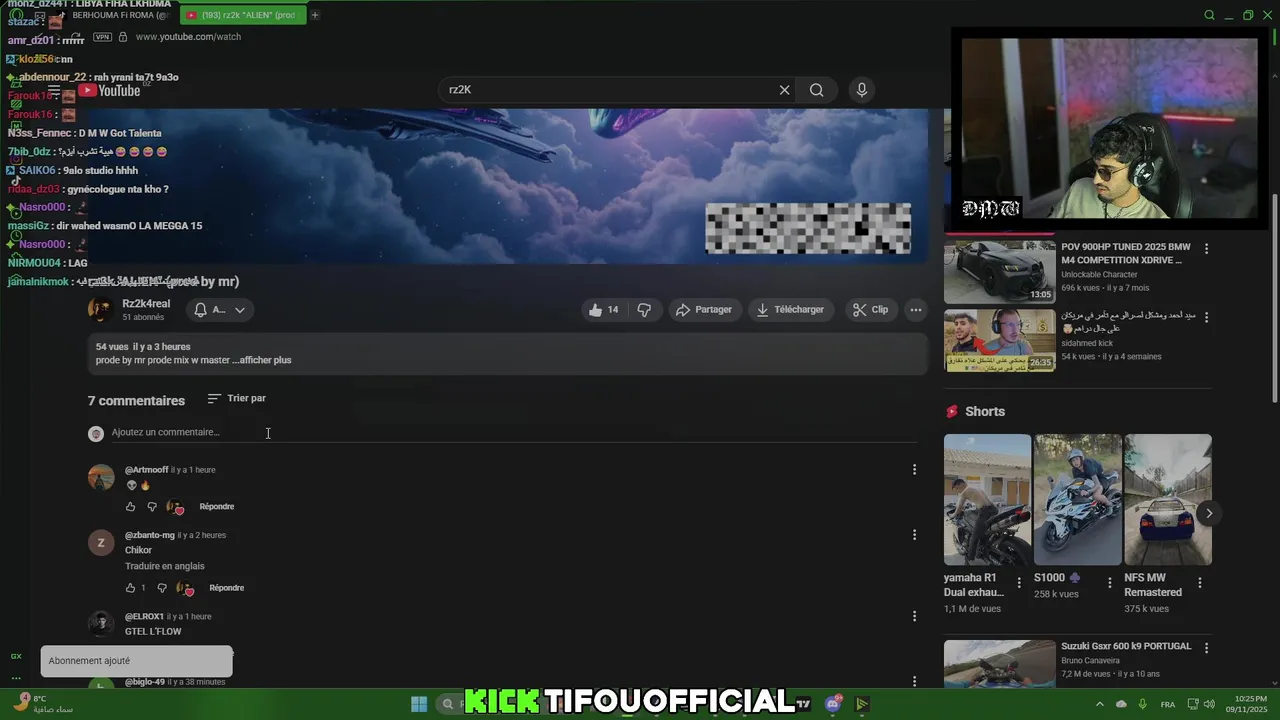The image size is (1280, 720).
Task: Open the subscription notification bell dropdown
Action: tap(219, 310)
